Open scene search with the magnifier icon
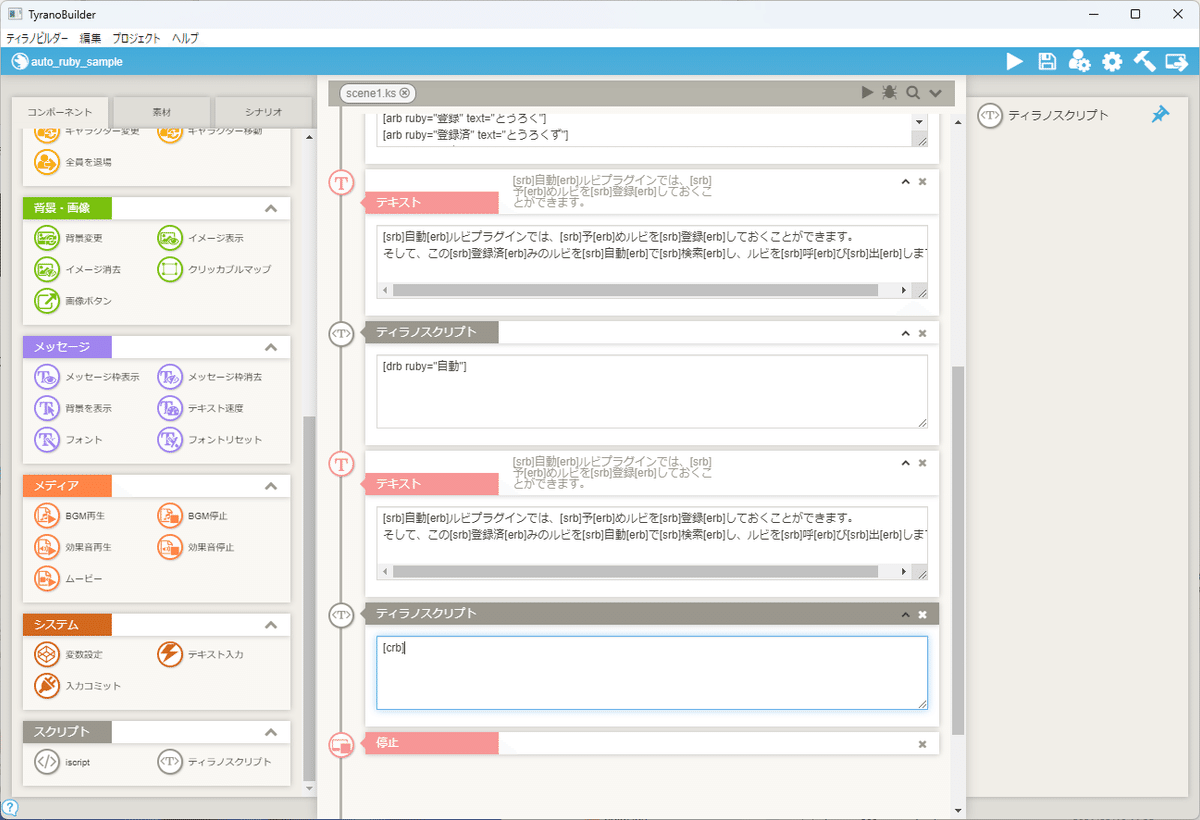This screenshot has height=820, width=1200. [x=913, y=92]
